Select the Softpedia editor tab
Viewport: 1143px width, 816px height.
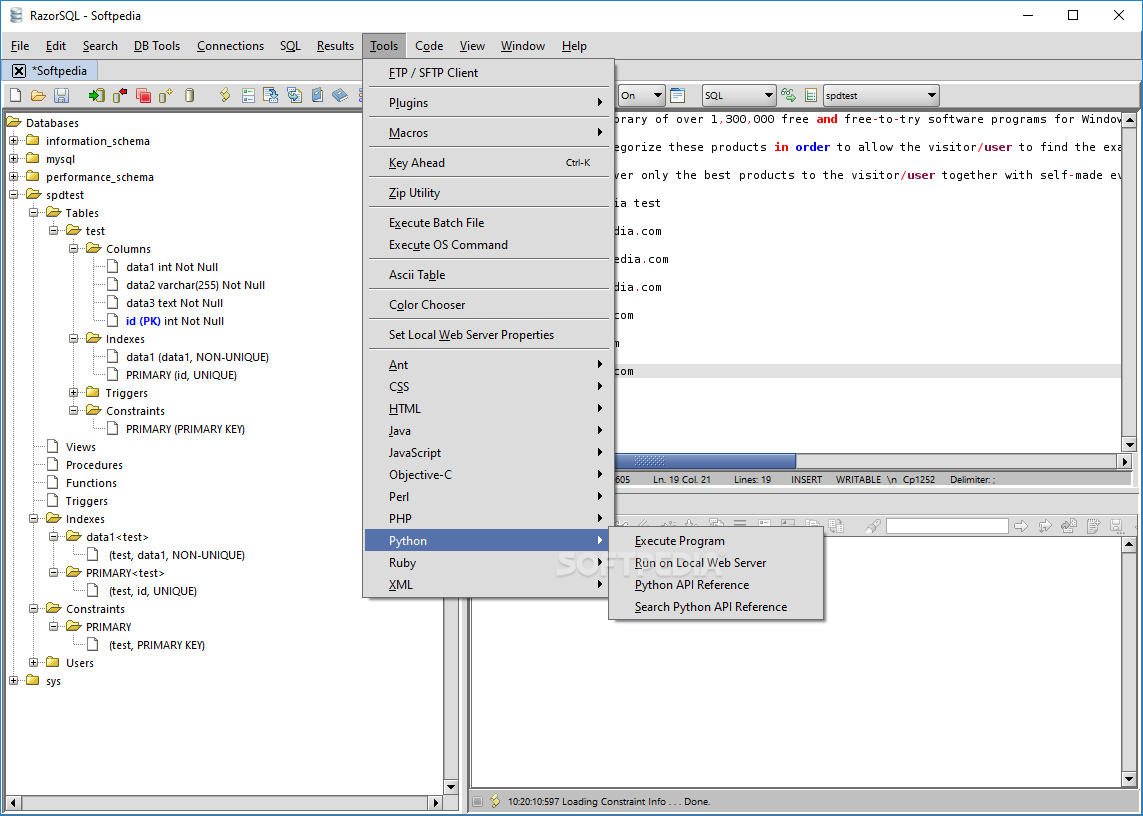59,71
